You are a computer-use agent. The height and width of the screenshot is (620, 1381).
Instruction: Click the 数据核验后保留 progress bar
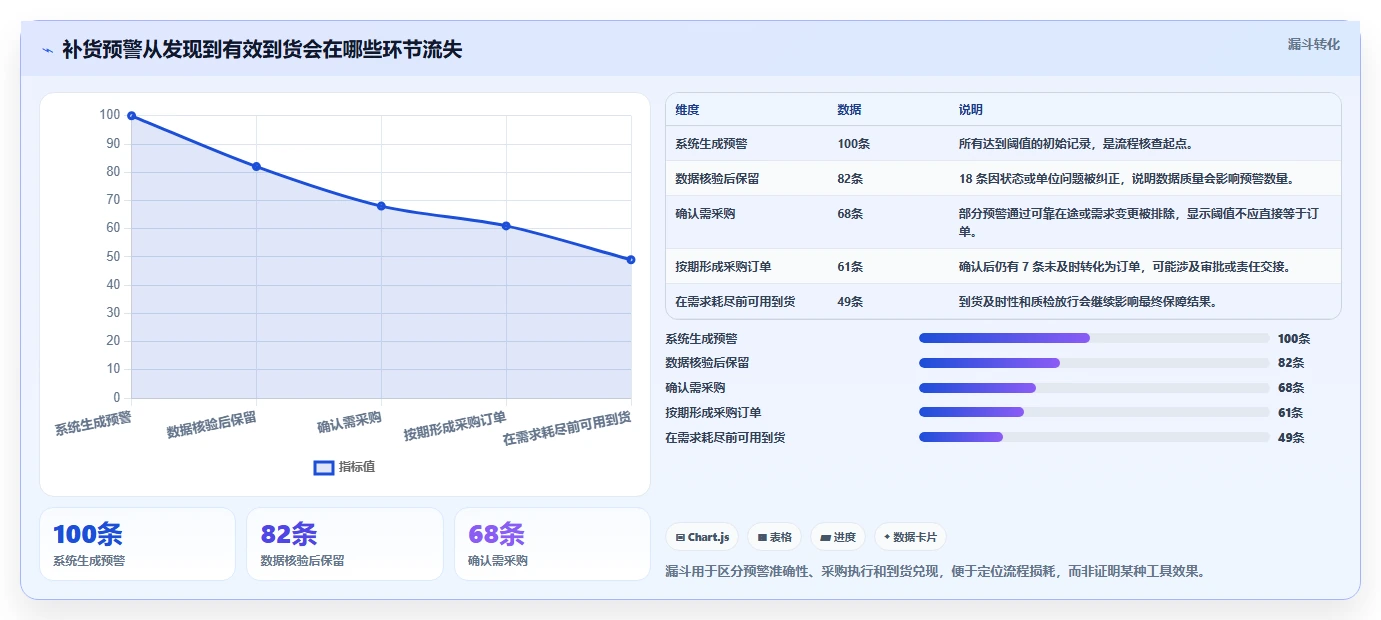(1094, 363)
